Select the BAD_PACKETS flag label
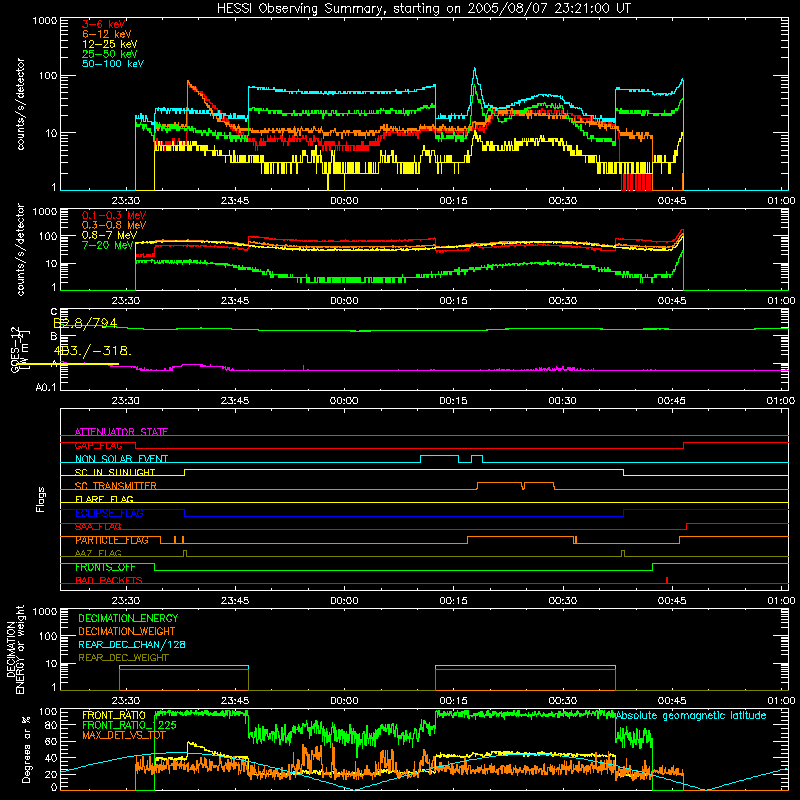800x800 pixels. coord(109,581)
